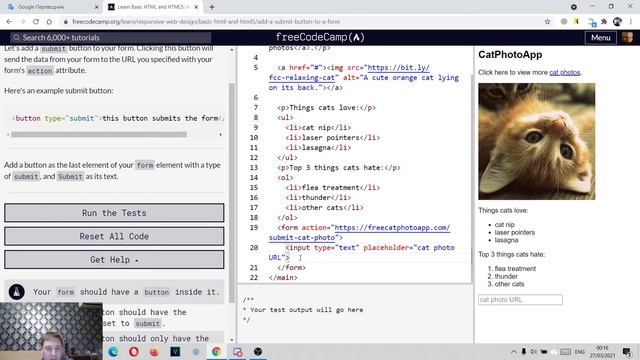This screenshot has width=640, height=360.
Task: Click the cat photo URL input in preview
Action: [520, 300]
